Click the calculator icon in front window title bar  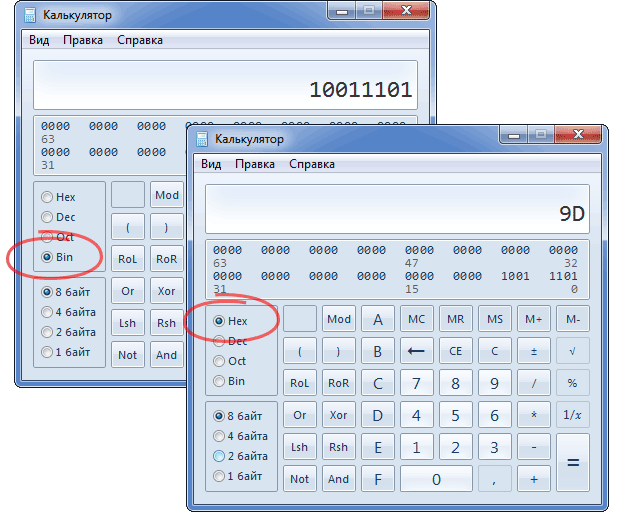(x=202, y=139)
